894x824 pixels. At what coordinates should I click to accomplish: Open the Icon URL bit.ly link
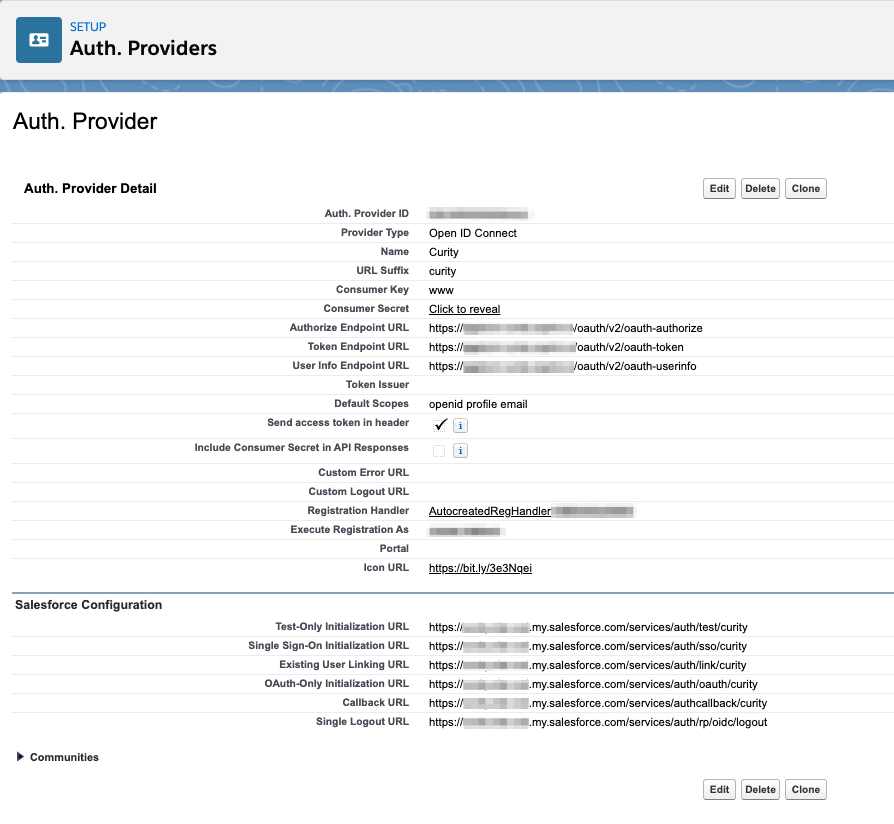(x=480, y=567)
